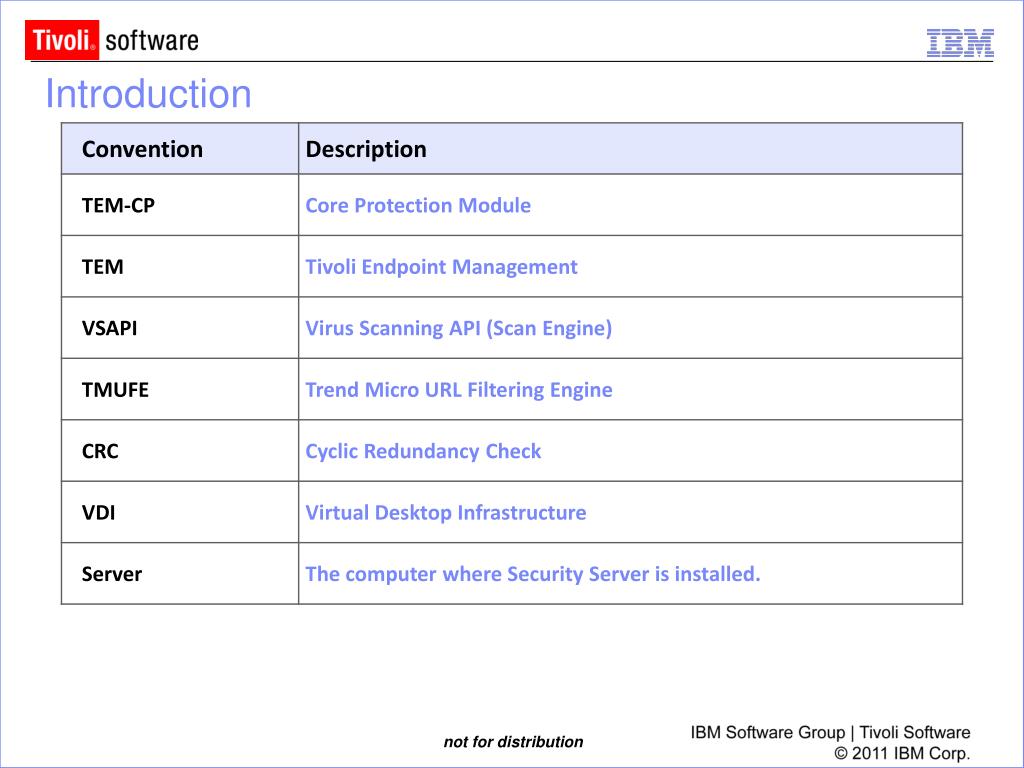
Task: Click the Tivoli software logo
Action: pos(112,40)
